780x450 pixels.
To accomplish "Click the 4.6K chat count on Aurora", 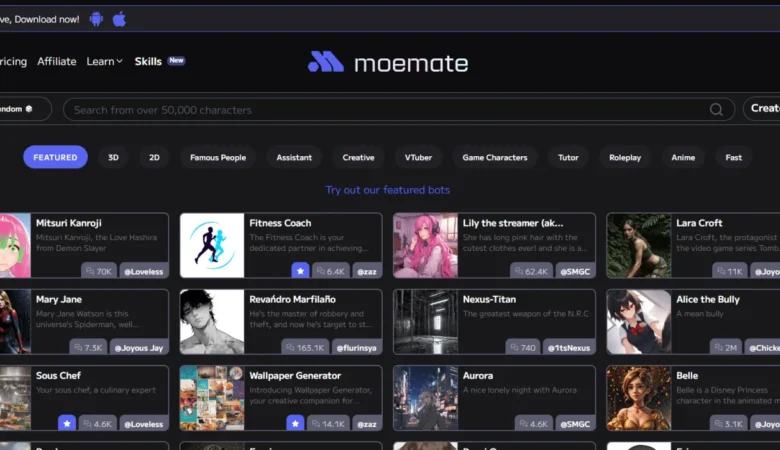I will click(534, 424).
